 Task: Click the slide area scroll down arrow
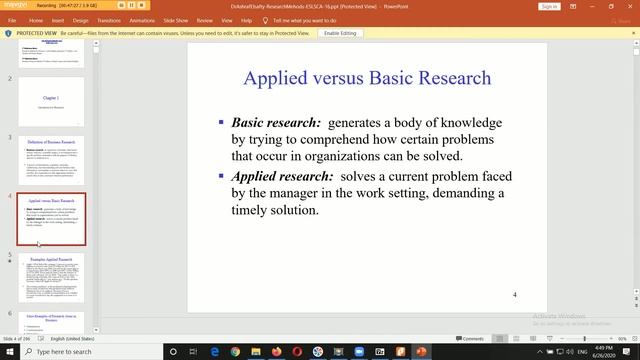coord(636,291)
